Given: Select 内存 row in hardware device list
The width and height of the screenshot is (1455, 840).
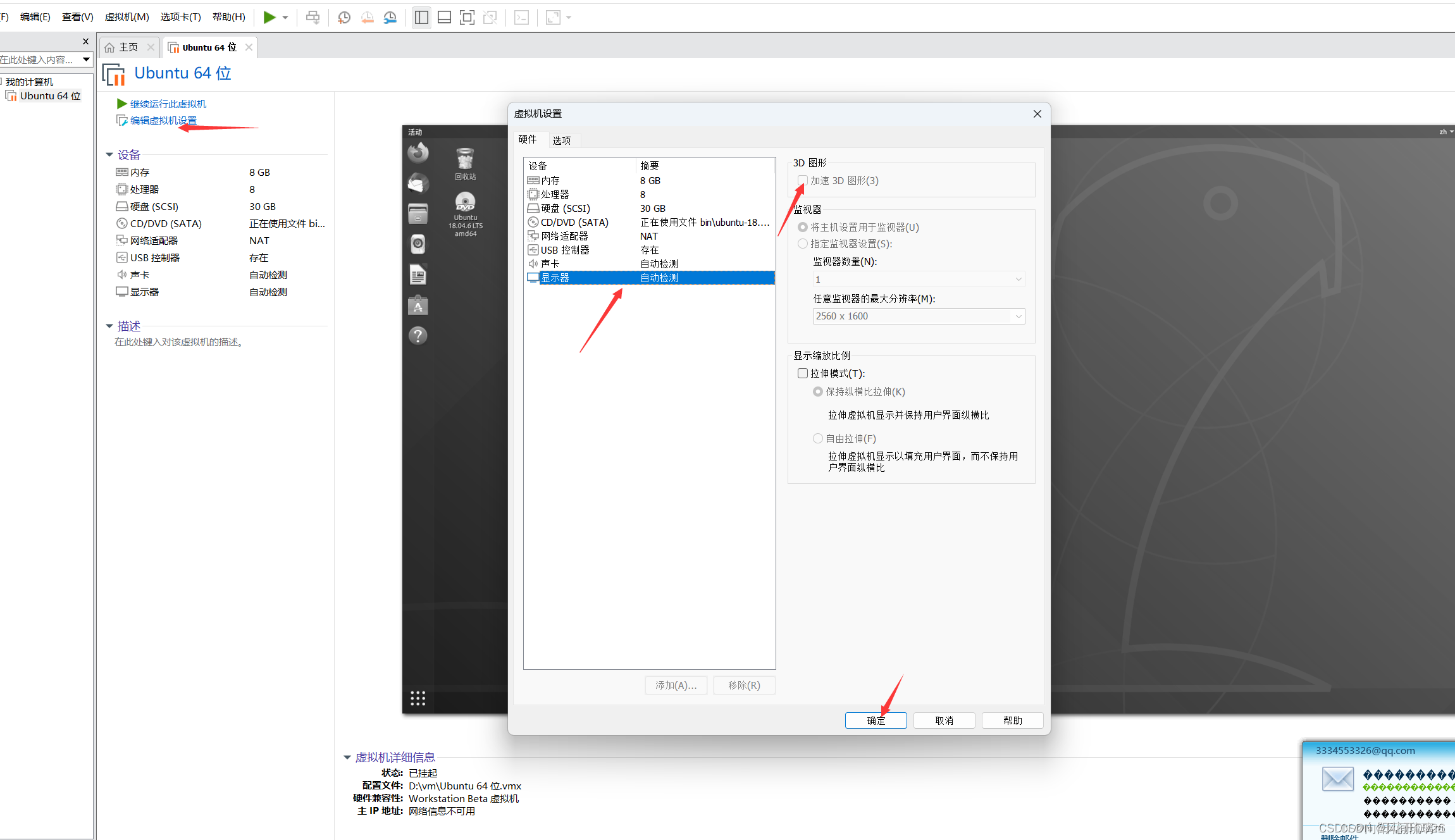Looking at the screenshot, I should pyautogui.click(x=650, y=181).
